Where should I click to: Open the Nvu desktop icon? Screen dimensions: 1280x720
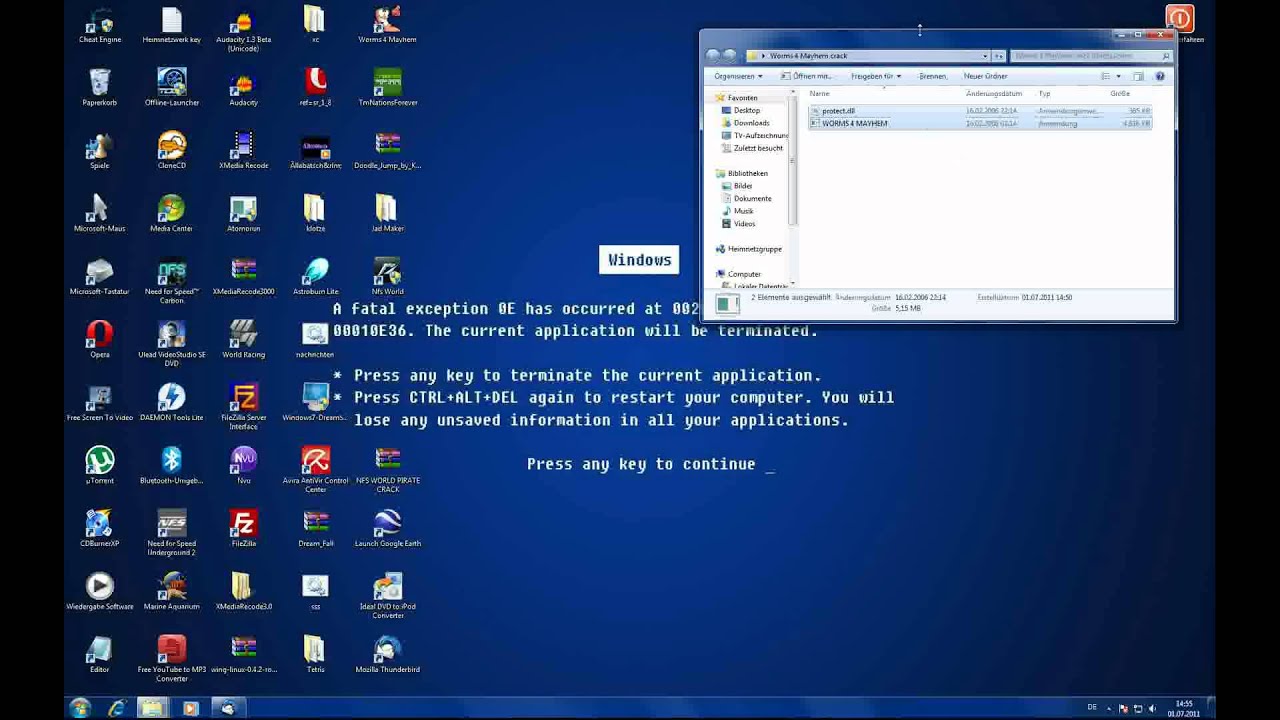243,466
